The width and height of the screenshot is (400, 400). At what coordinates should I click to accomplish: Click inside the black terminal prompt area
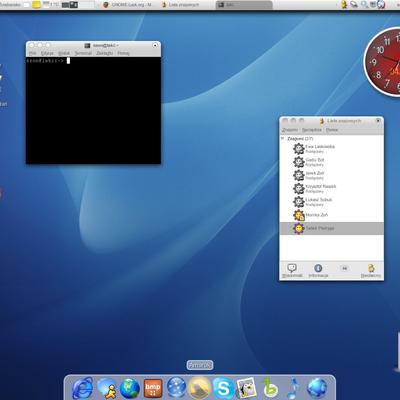[93, 111]
